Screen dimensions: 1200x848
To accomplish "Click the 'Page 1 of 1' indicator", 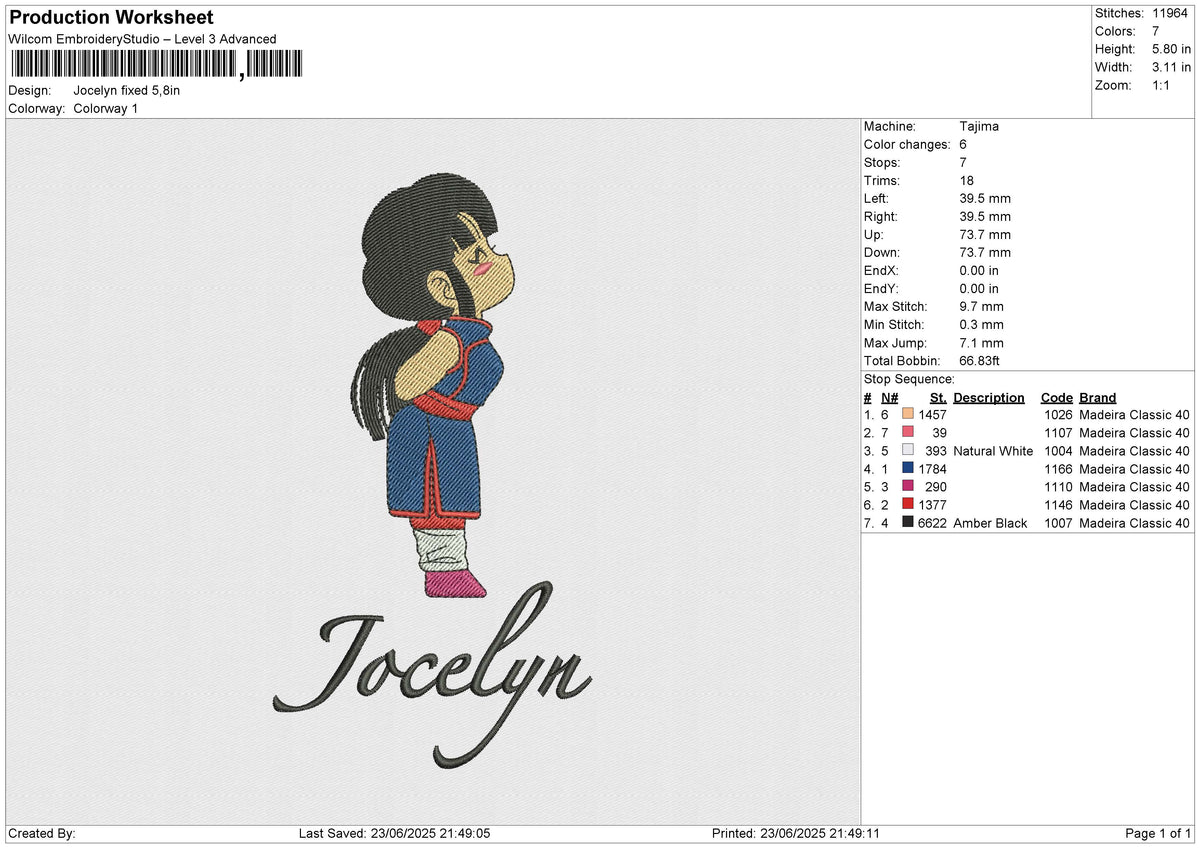I will (1158, 833).
